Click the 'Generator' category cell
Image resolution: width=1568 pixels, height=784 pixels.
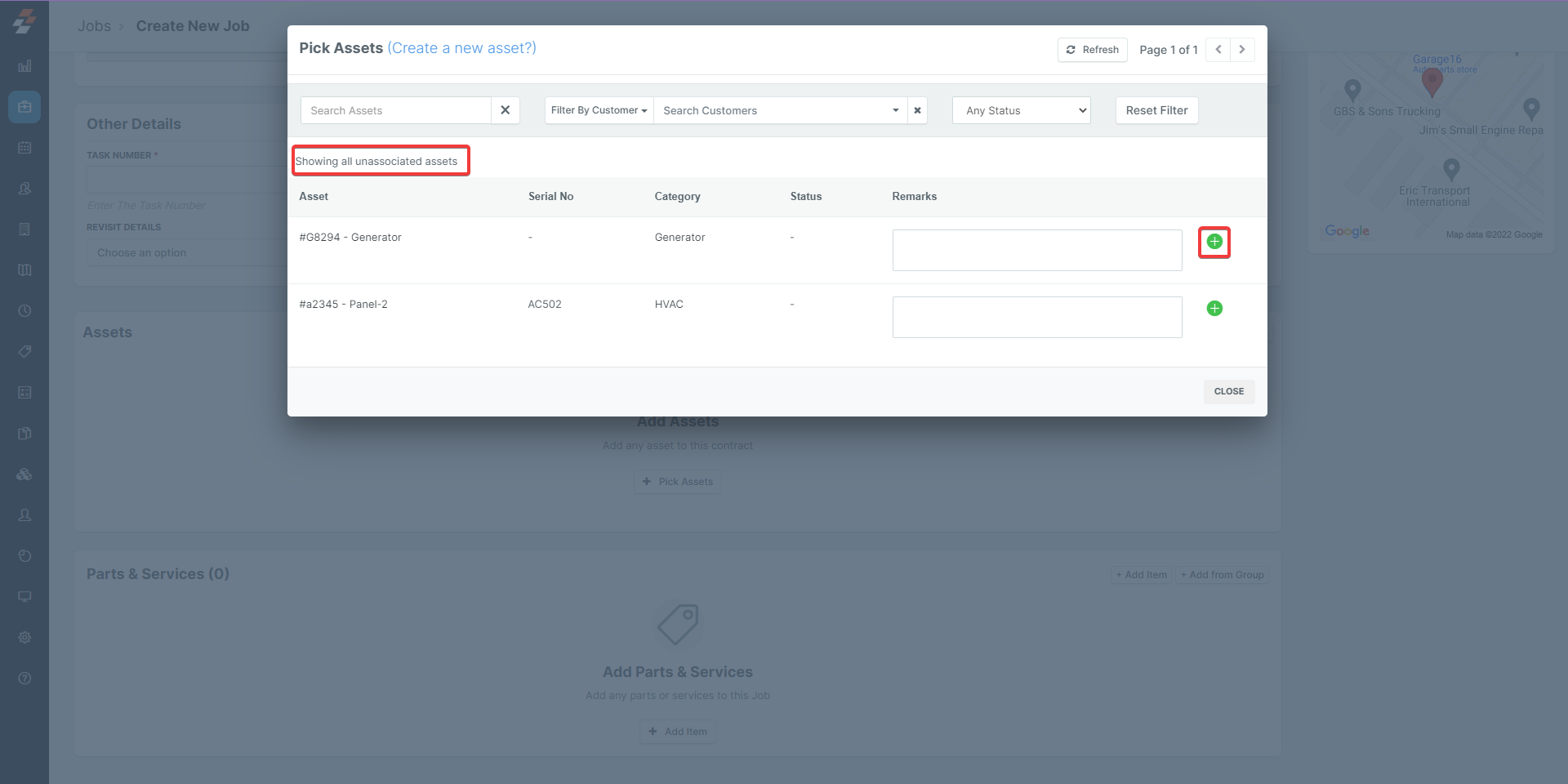click(x=679, y=238)
